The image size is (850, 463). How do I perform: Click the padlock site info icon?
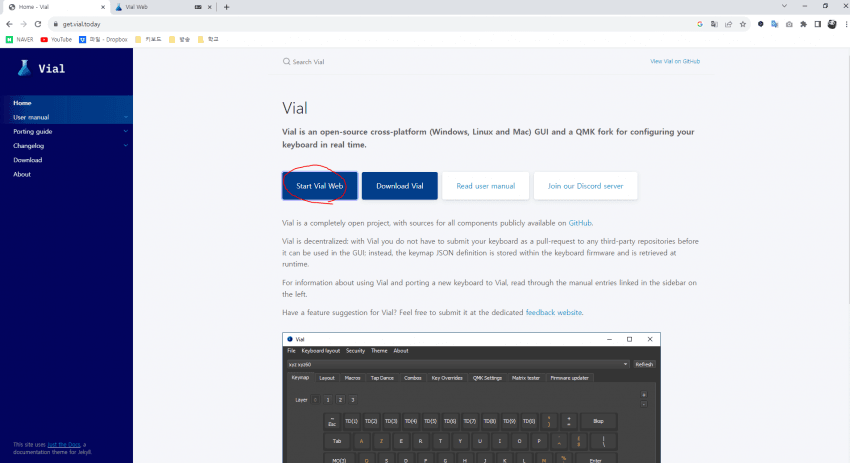point(55,24)
